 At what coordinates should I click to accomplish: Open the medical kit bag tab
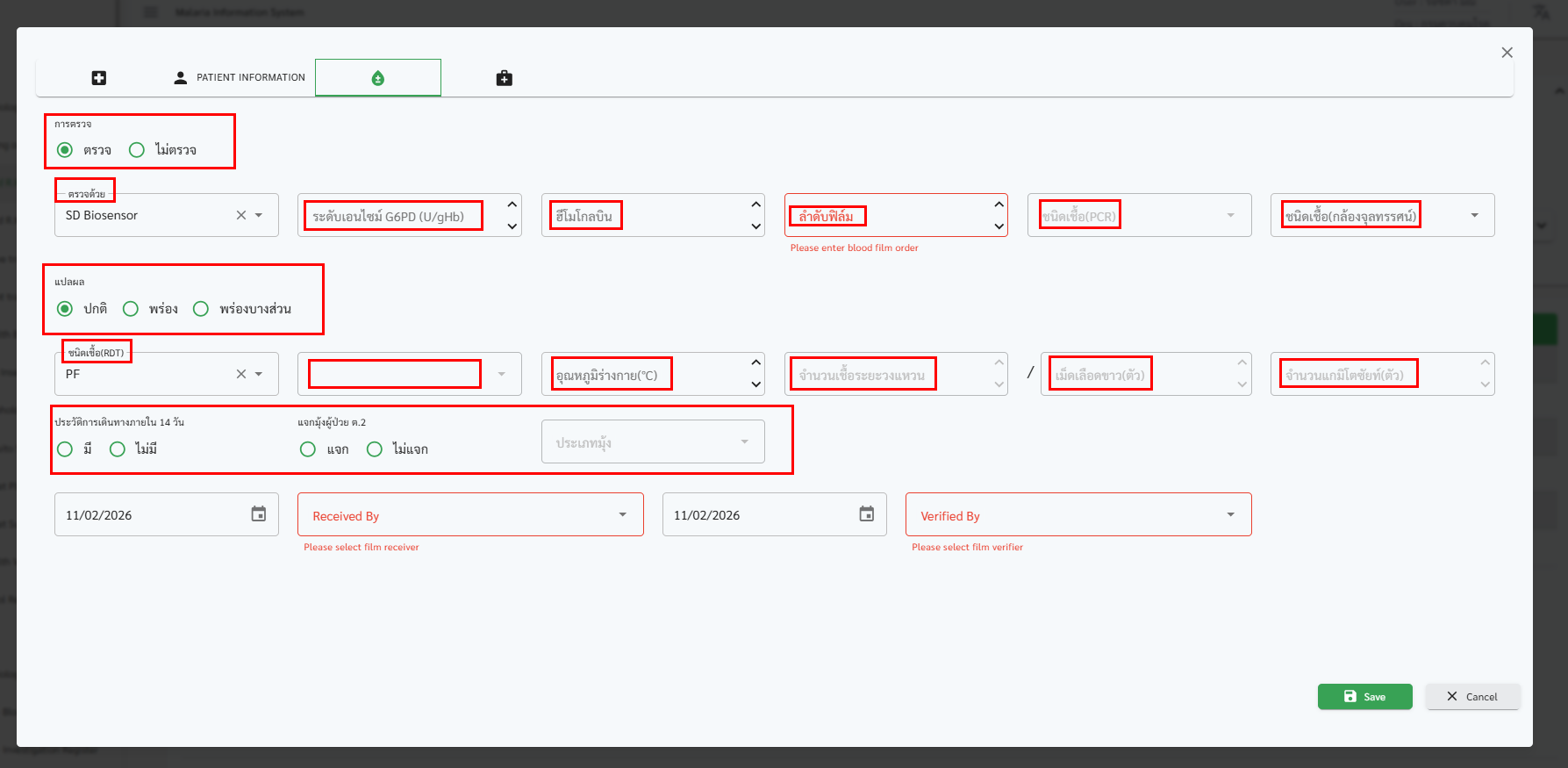point(504,78)
